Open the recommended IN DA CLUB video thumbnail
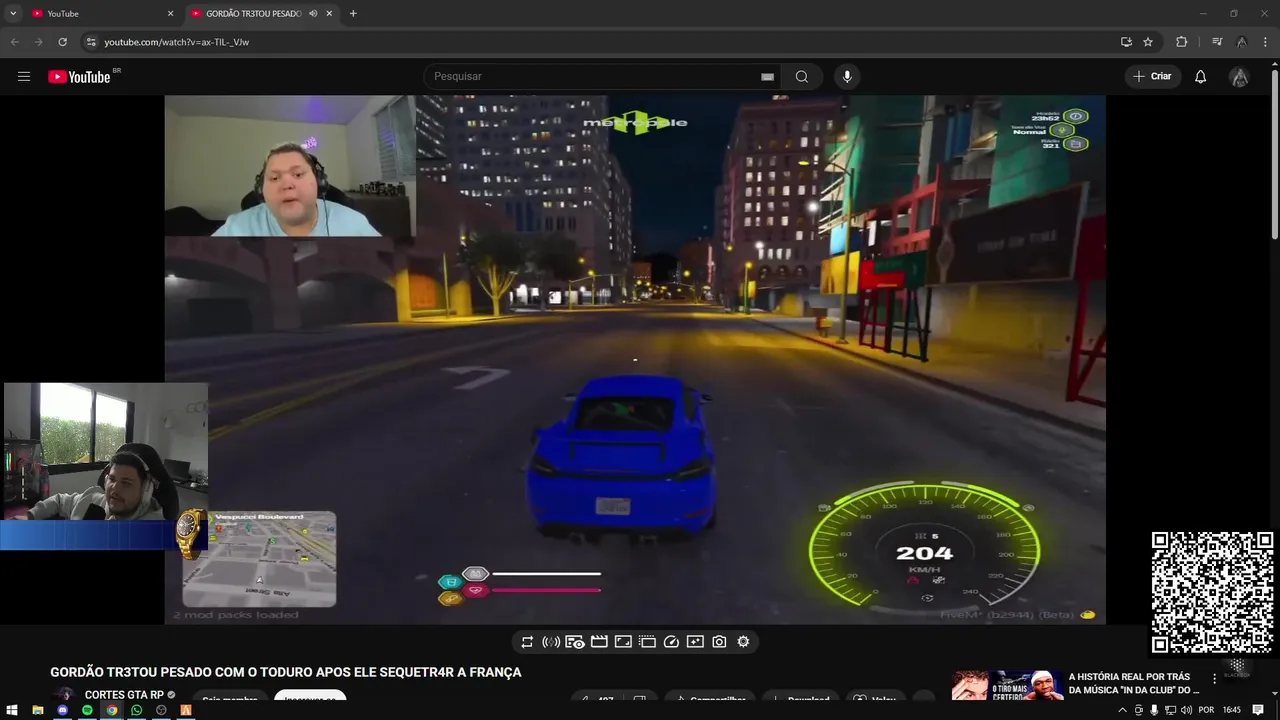The width and height of the screenshot is (1280, 720). pos(1006,685)
